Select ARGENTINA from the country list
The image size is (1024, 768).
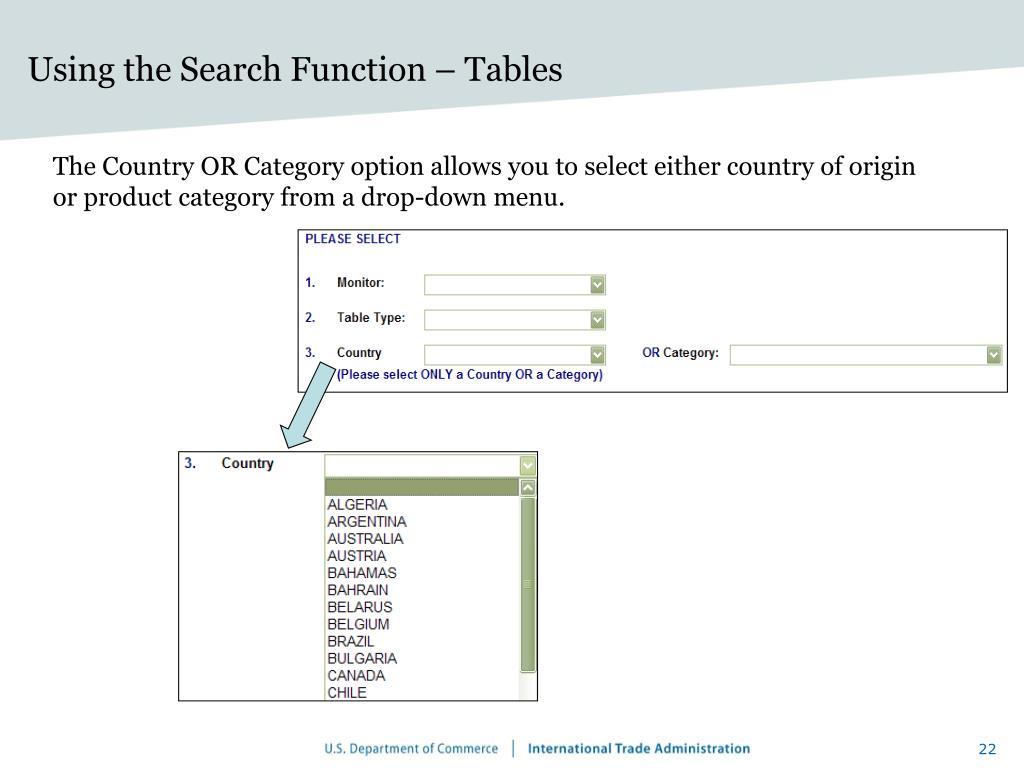[x=422, y=522]
